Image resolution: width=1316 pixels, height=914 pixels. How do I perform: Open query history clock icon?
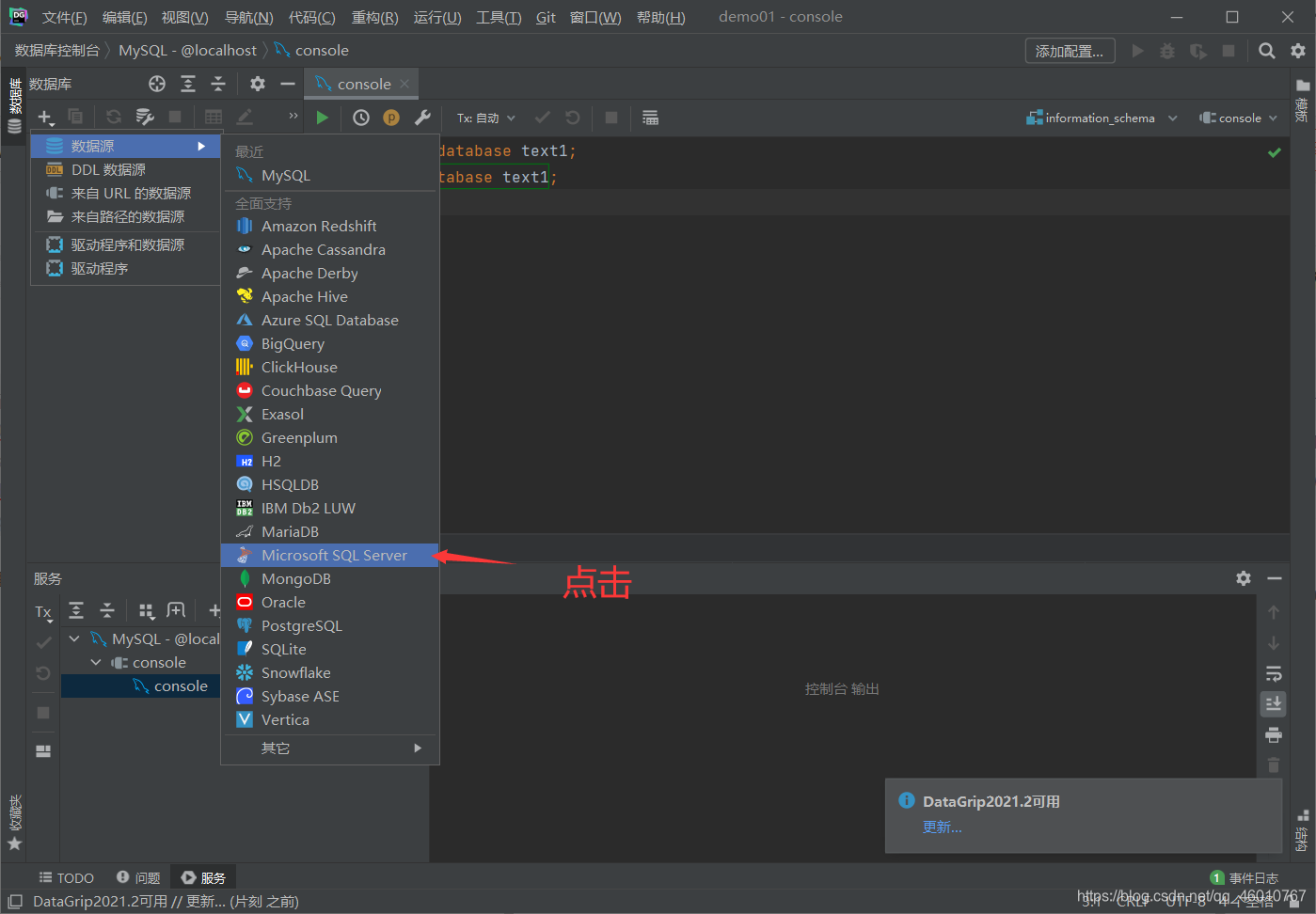click(x=361, y=118)
